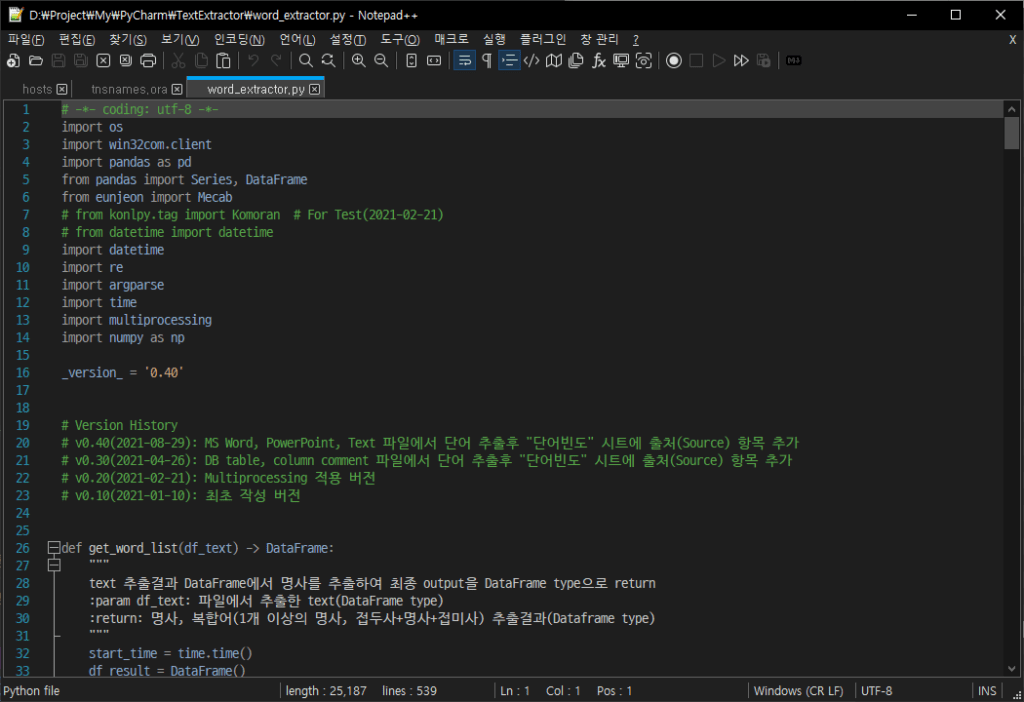Viewport: 1024px width, 702px height.
Task: Print the current document
Action: tap(147, 60)
